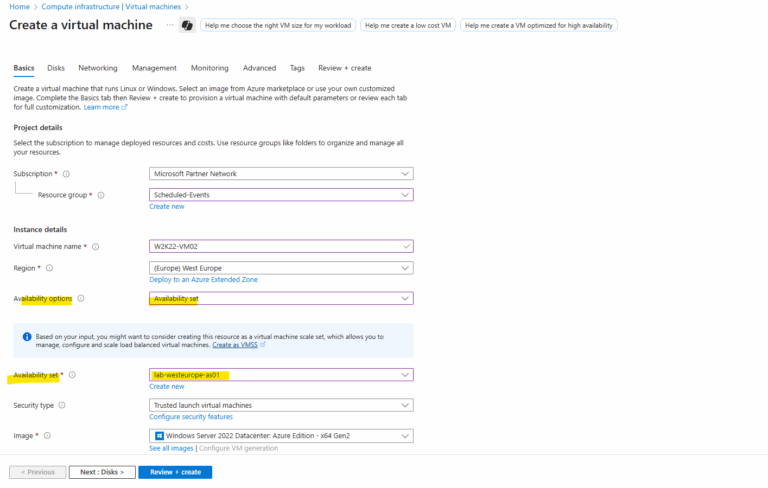Click See all images link
The width and height of the screenshot is (768, 488).
coord(171,448)
